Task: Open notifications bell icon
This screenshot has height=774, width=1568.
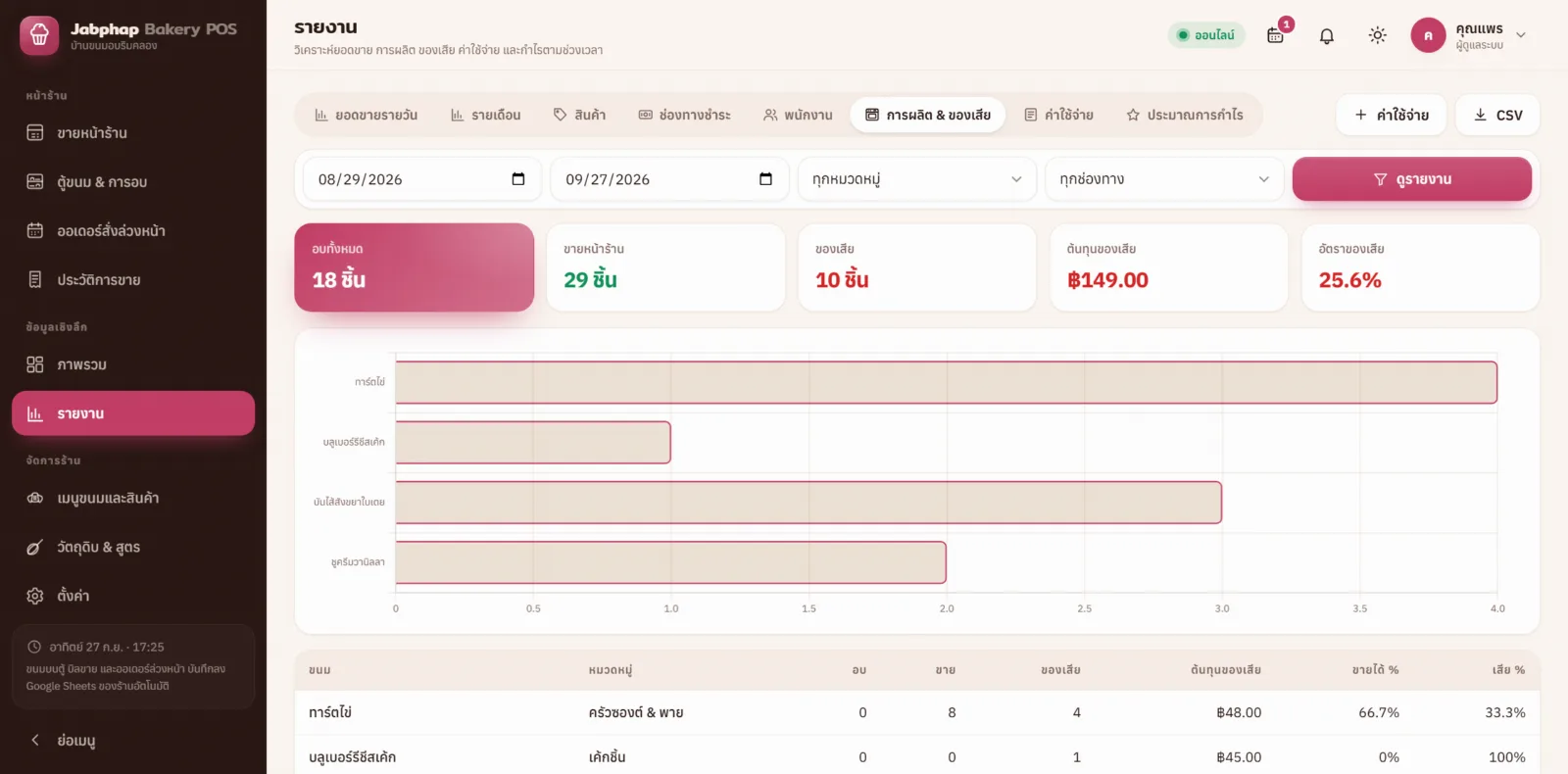Action: tap(1327, 35)
